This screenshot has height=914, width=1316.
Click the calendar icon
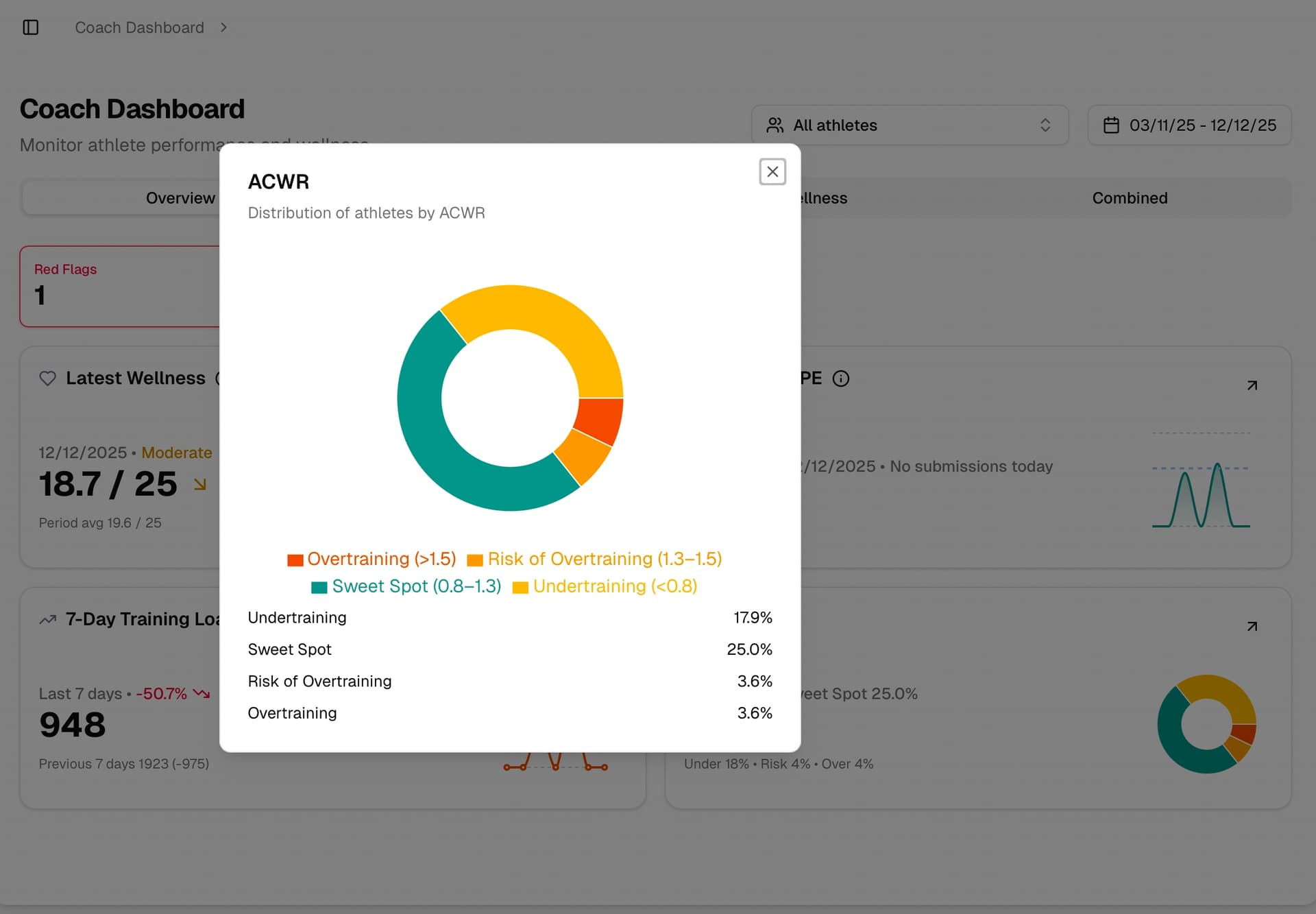[x=1111, y=125]
